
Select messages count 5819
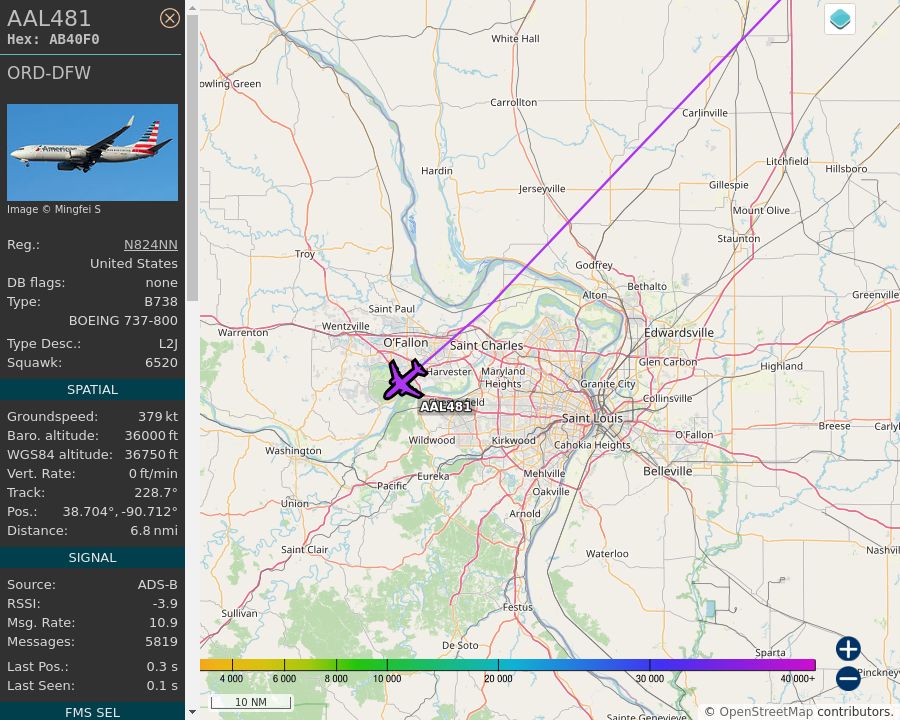point(161,641)
